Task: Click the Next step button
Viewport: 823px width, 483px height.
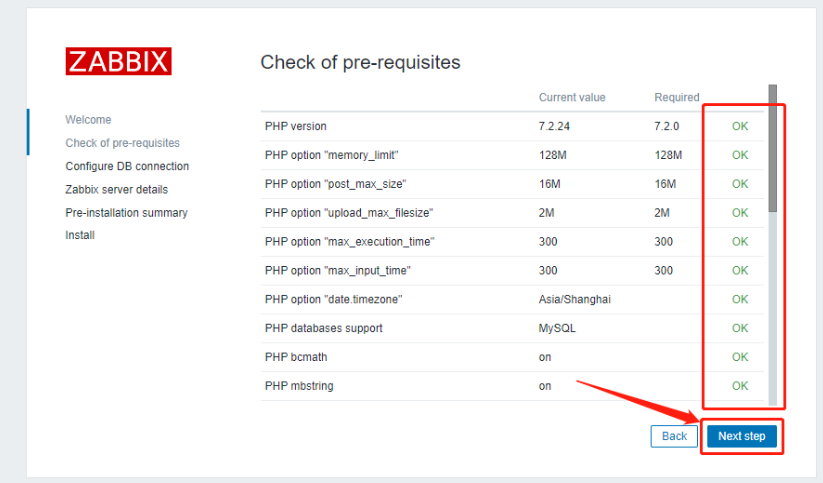Action: [741, 436]
